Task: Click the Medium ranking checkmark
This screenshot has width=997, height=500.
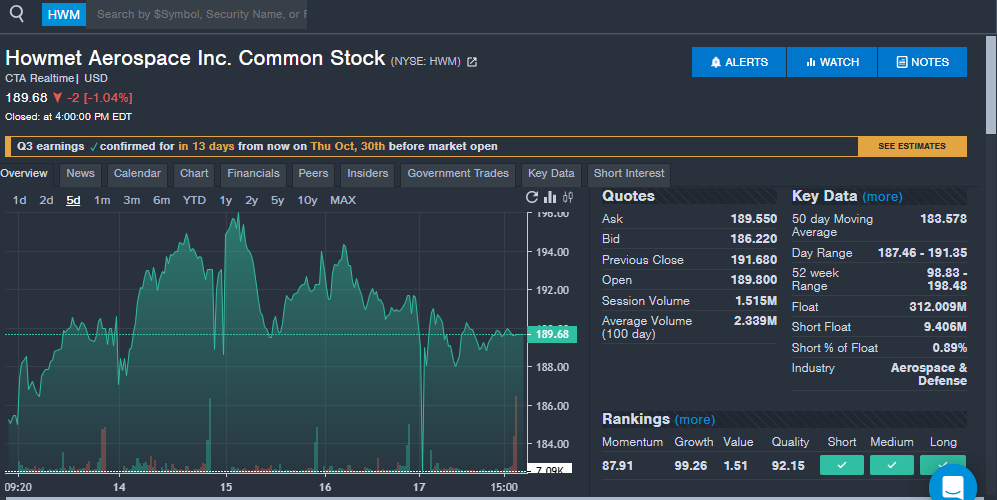Action: (x=891, y=465)
